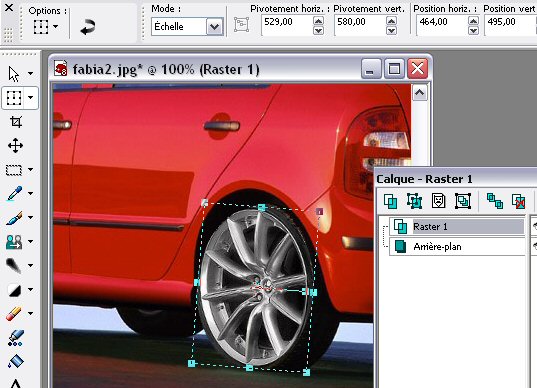The width and height of the screenshot is (537, 388).
Task: Decrease Pivotement vert. value with down arrow
Action: tap(391, 30)
